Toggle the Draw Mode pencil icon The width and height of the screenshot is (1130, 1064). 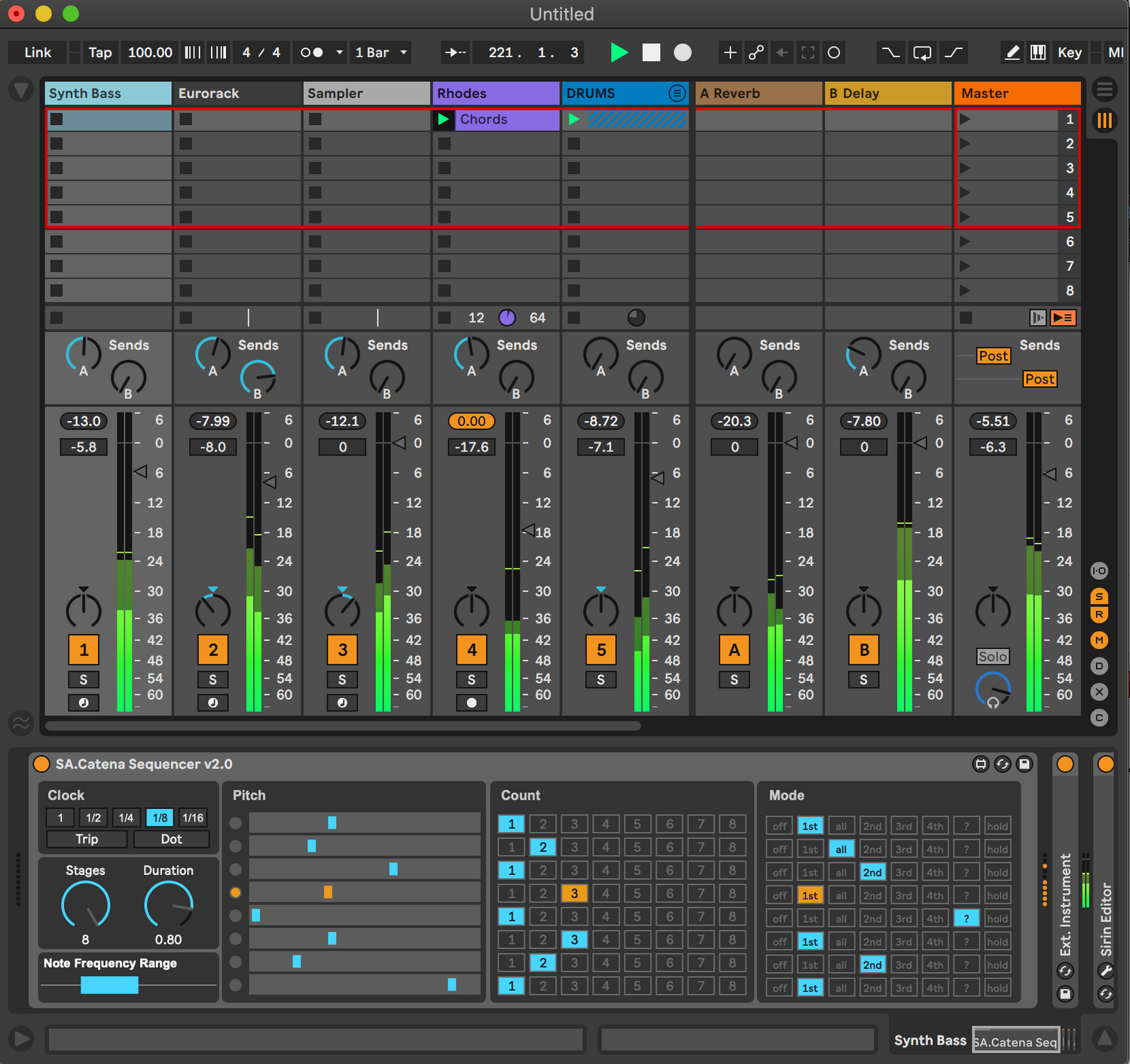[x=1012, y=52]
